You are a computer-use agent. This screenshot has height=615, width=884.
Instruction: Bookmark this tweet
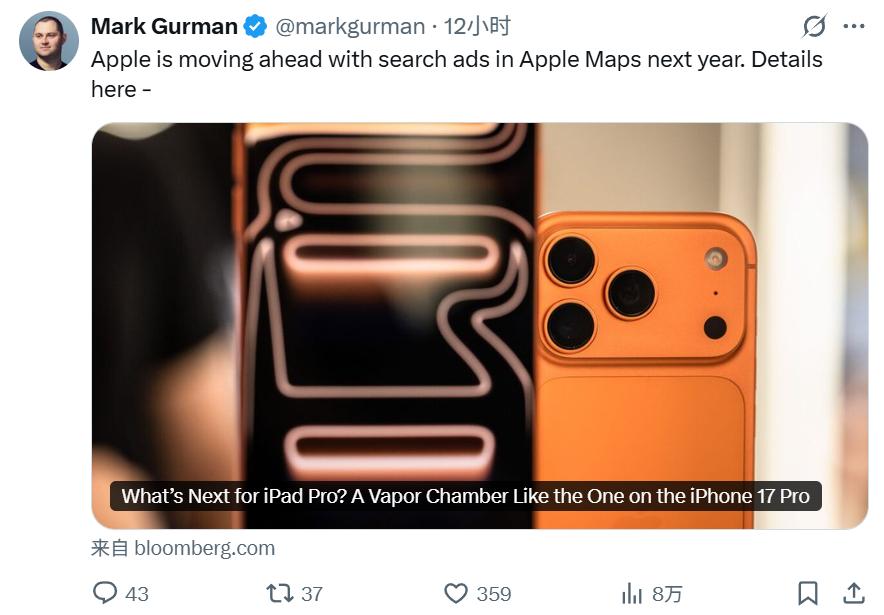pos(808,593)
